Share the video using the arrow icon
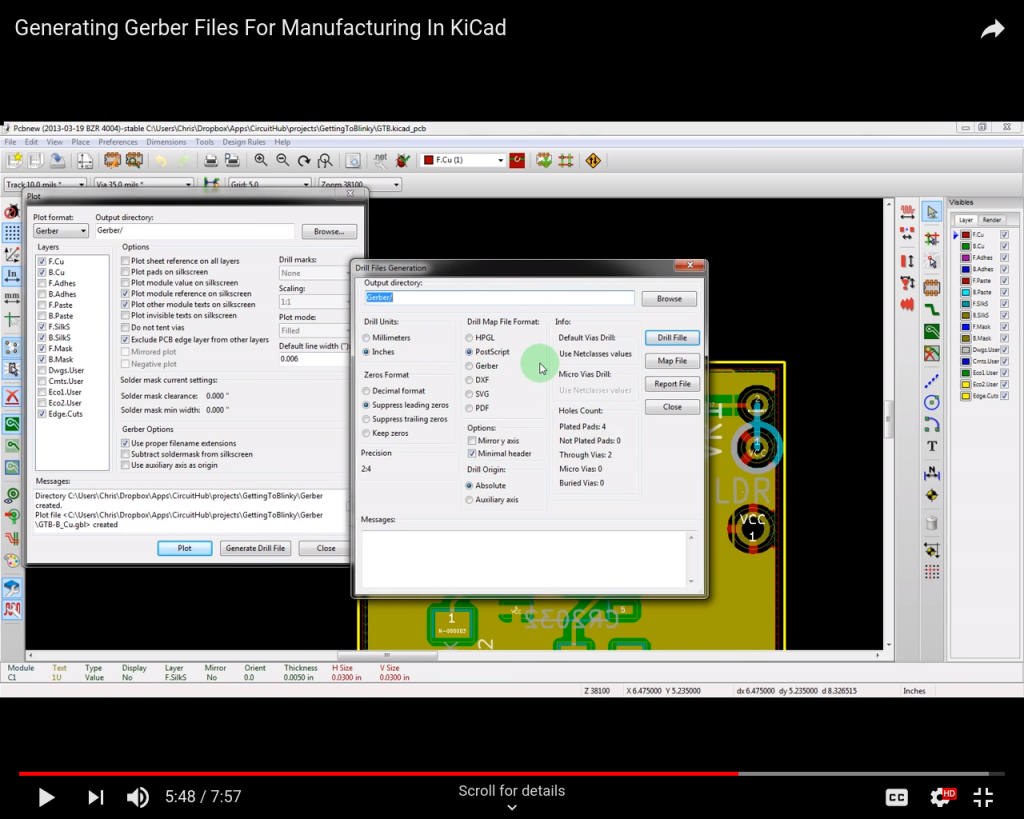The height and width of the screenshot is (819, 1024). click(992, 29)
